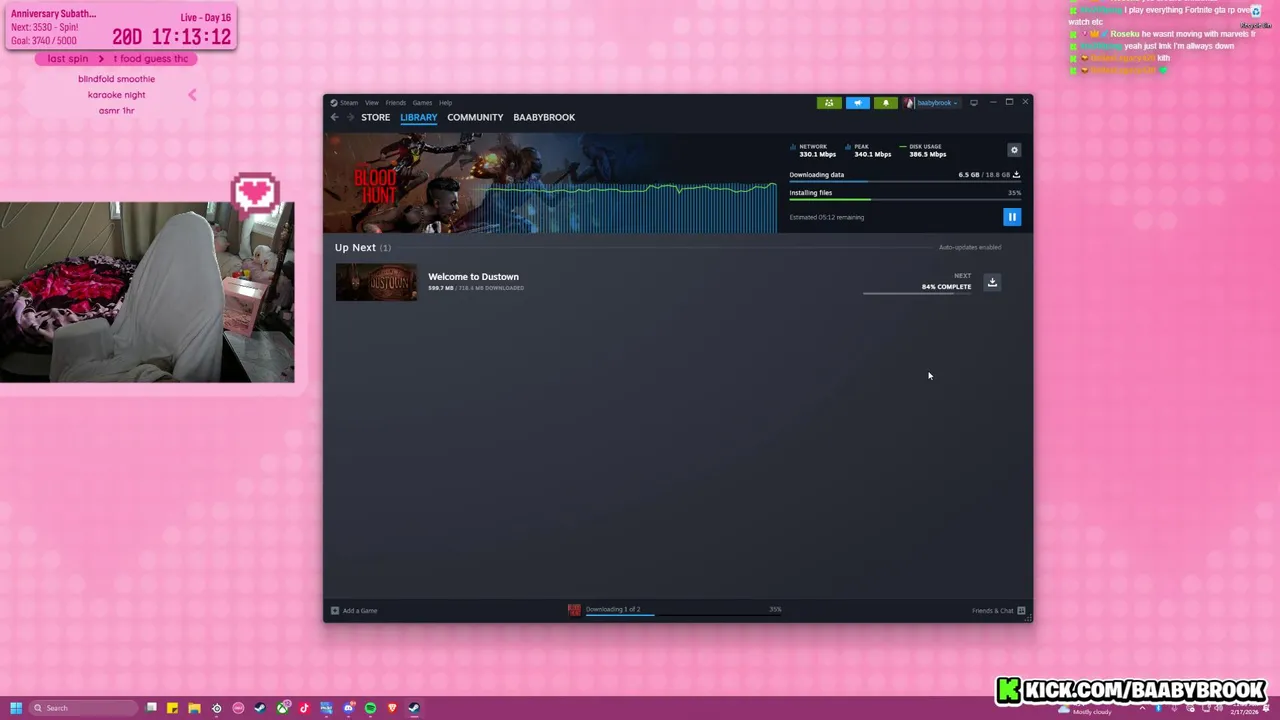Open Task View in the taskbar

tap(151, 708)
